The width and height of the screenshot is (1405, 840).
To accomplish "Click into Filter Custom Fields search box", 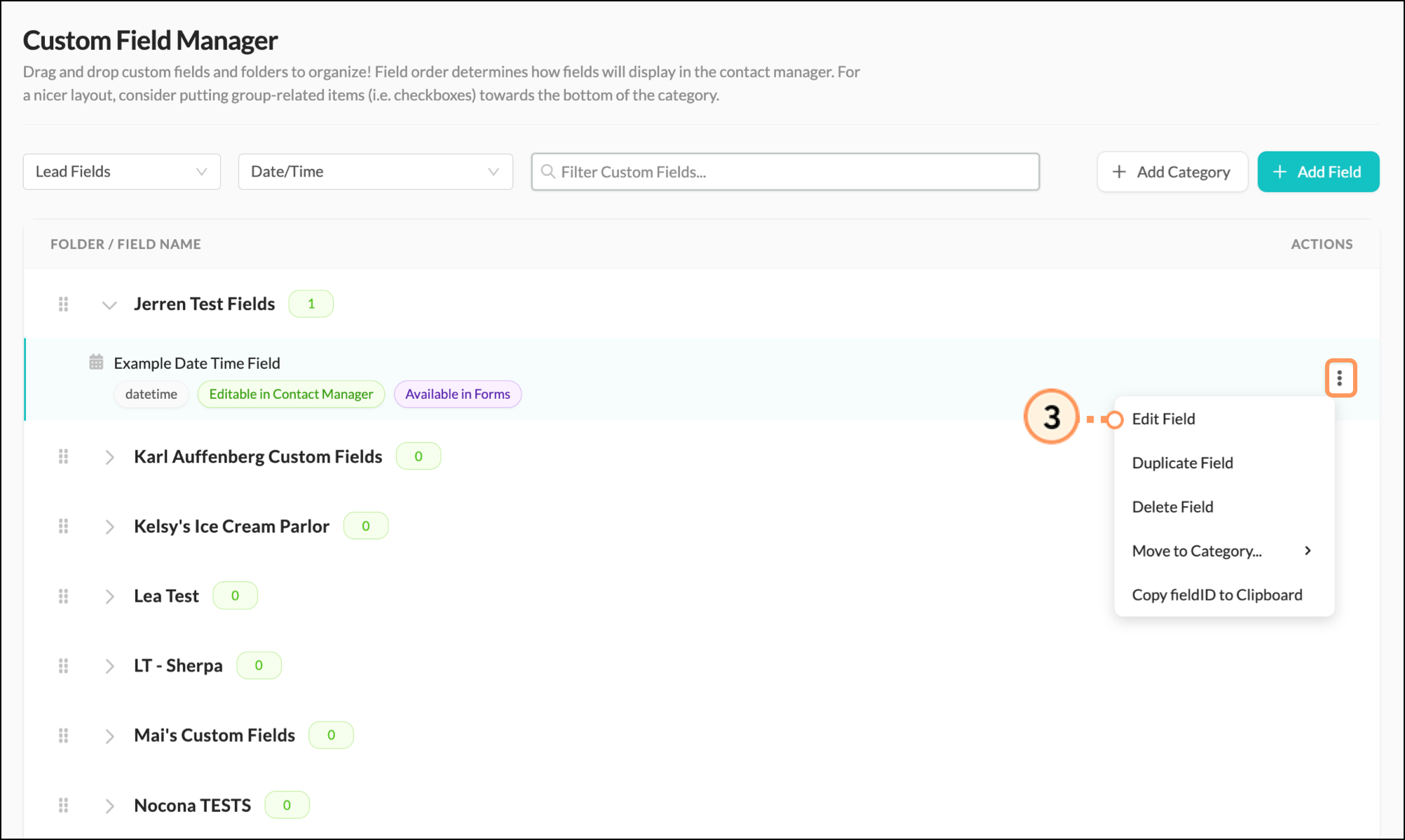I will pos(785,172).
